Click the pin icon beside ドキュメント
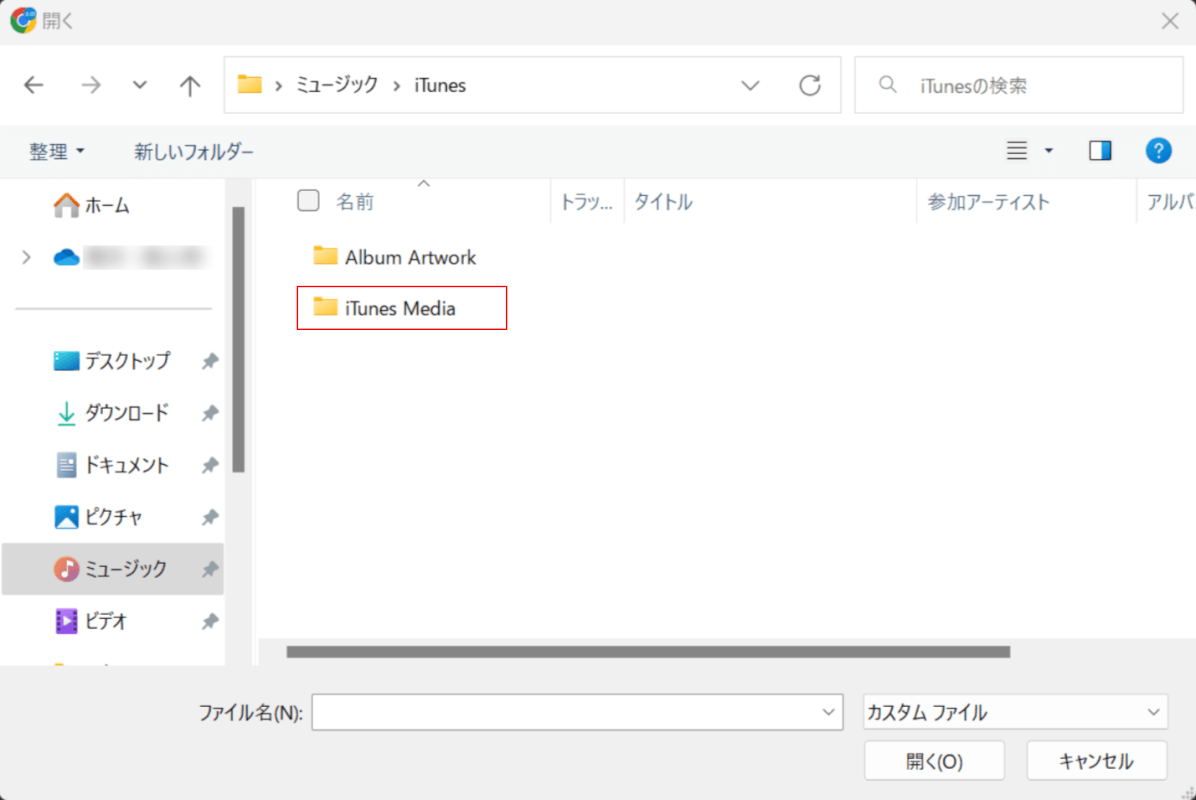Viewport: 1196px width, 800px height. [210, 465]
